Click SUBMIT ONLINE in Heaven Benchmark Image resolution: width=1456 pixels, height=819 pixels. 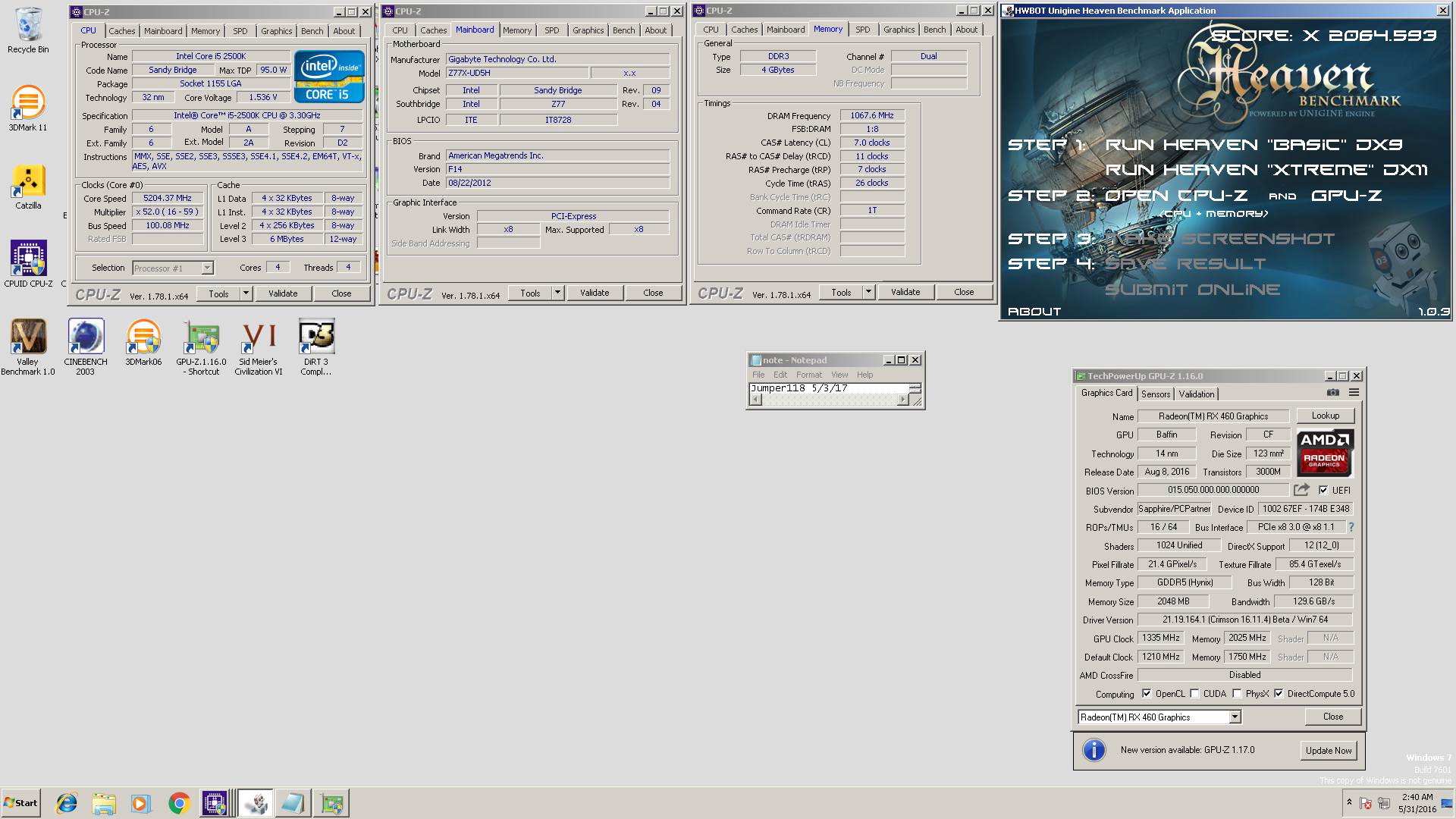pos(1192,289)
